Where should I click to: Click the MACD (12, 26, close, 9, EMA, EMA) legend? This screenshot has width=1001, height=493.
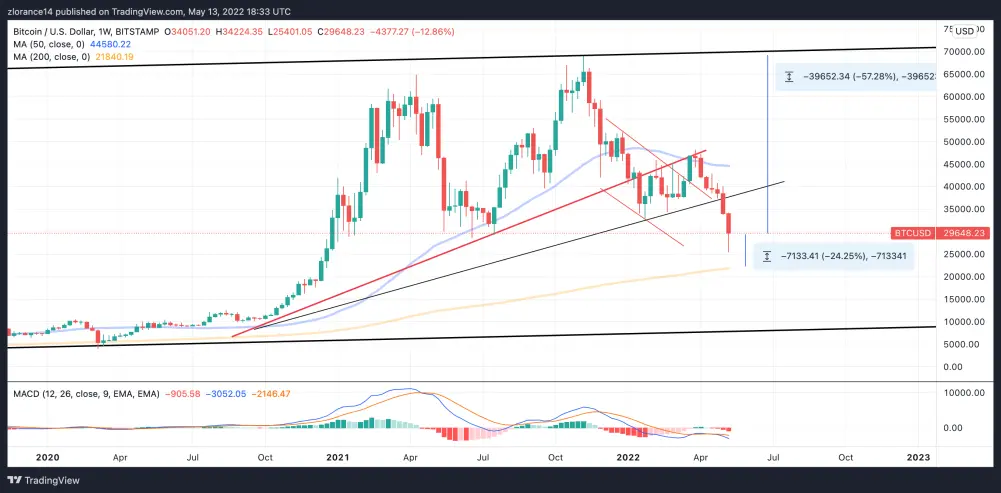click(x=85, y=394)
